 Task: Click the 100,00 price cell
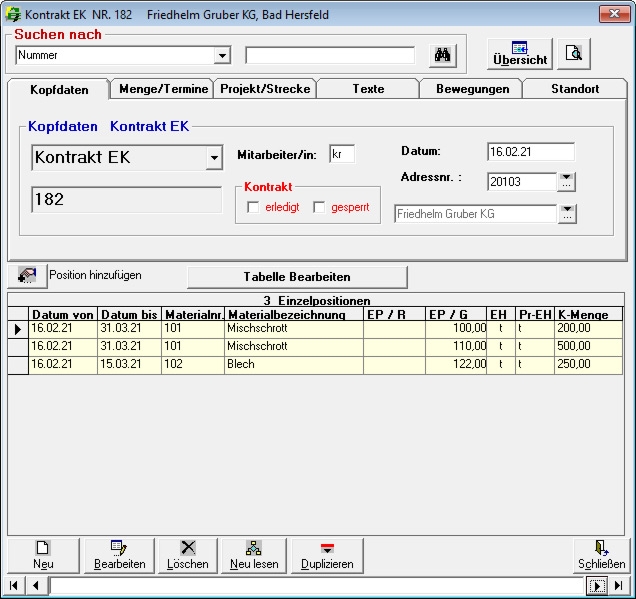click(456, 328)
